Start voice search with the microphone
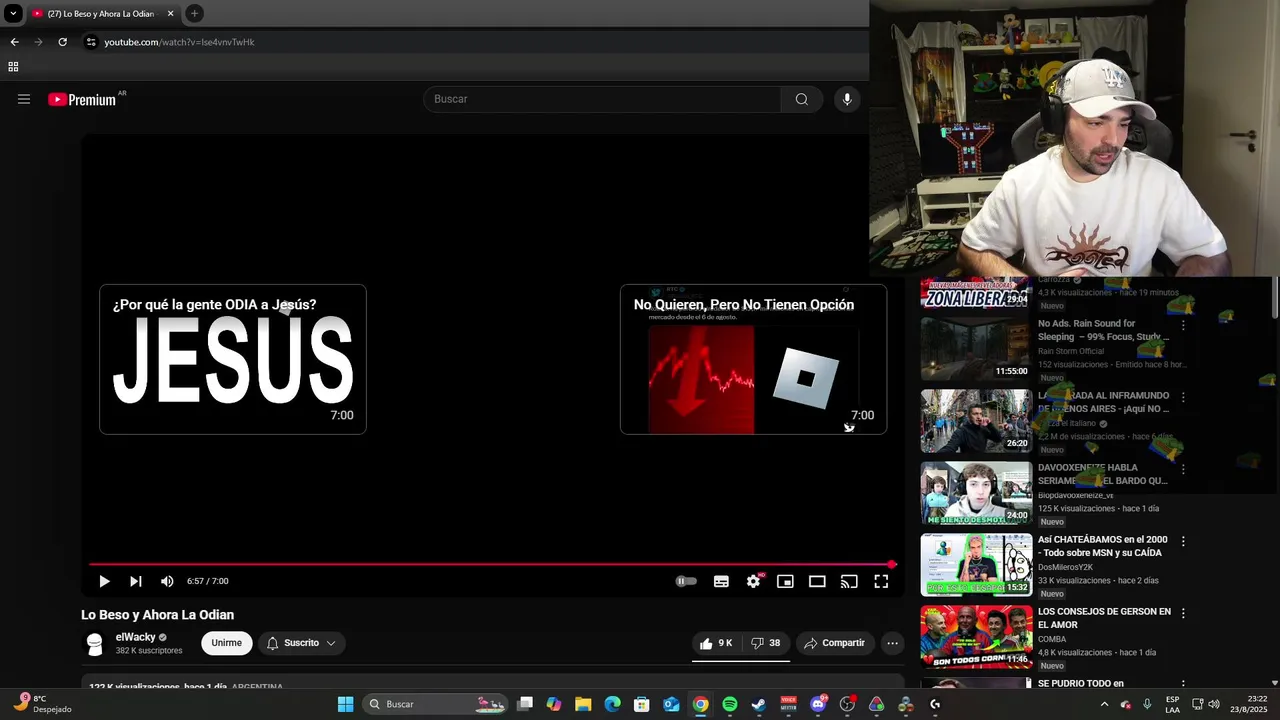This screenshot has width=1280, height=720. click(x=847, y=99)
